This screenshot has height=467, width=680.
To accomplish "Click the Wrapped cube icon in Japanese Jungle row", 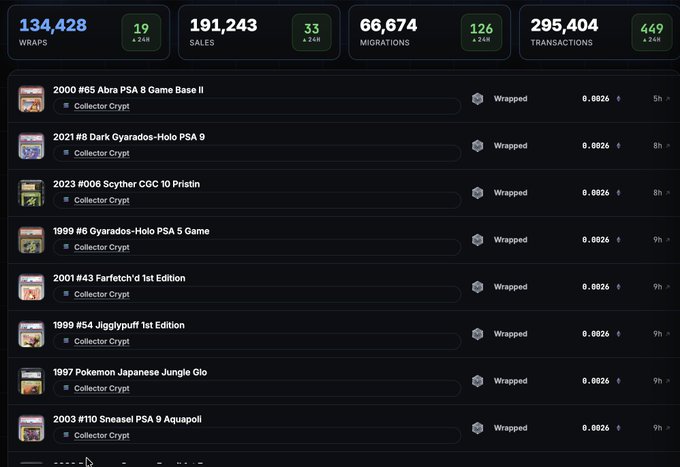I will pyautogui.click(x=477, y=381).
